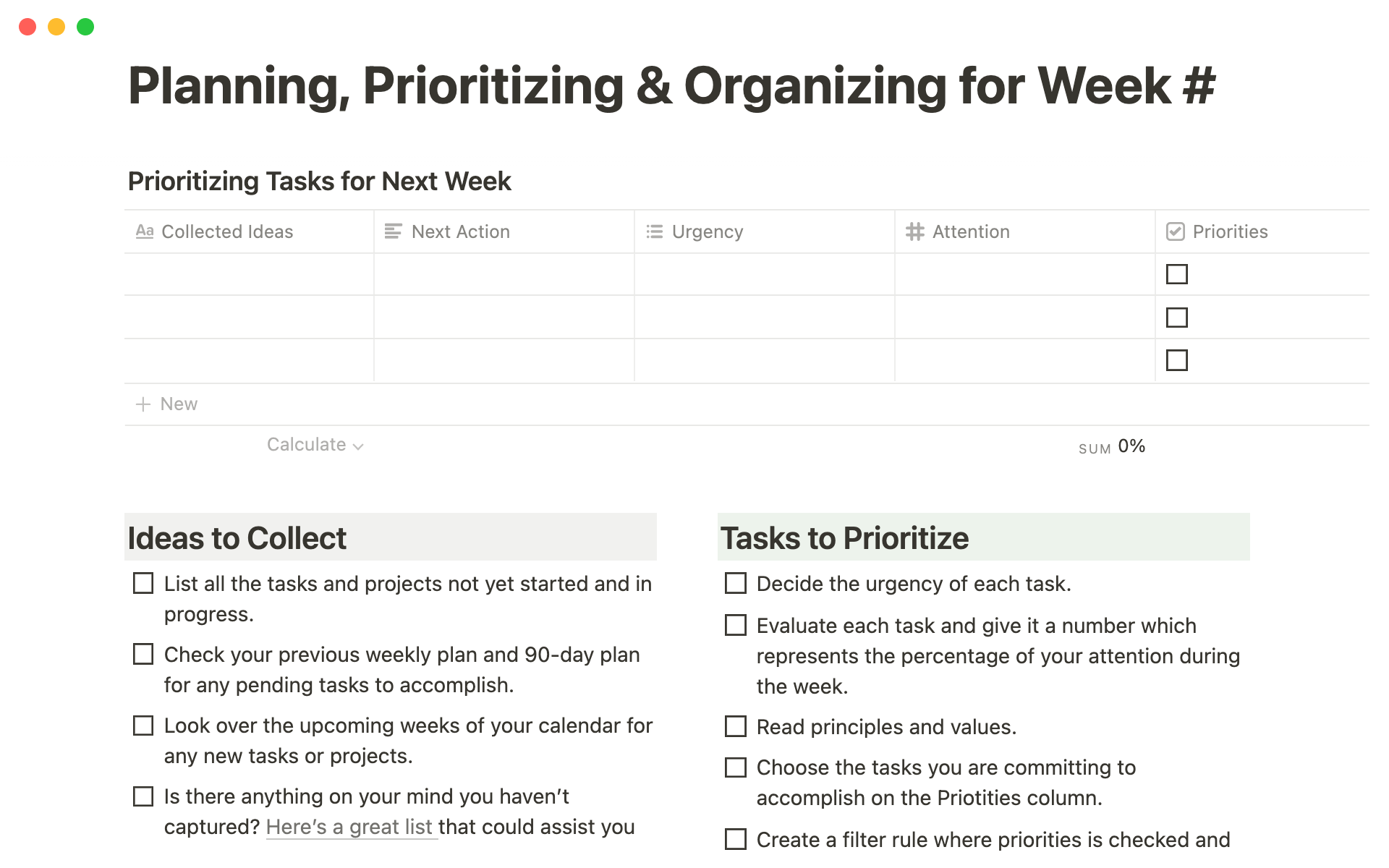Follow the 'Here's a great list' link

coord(350,827)
